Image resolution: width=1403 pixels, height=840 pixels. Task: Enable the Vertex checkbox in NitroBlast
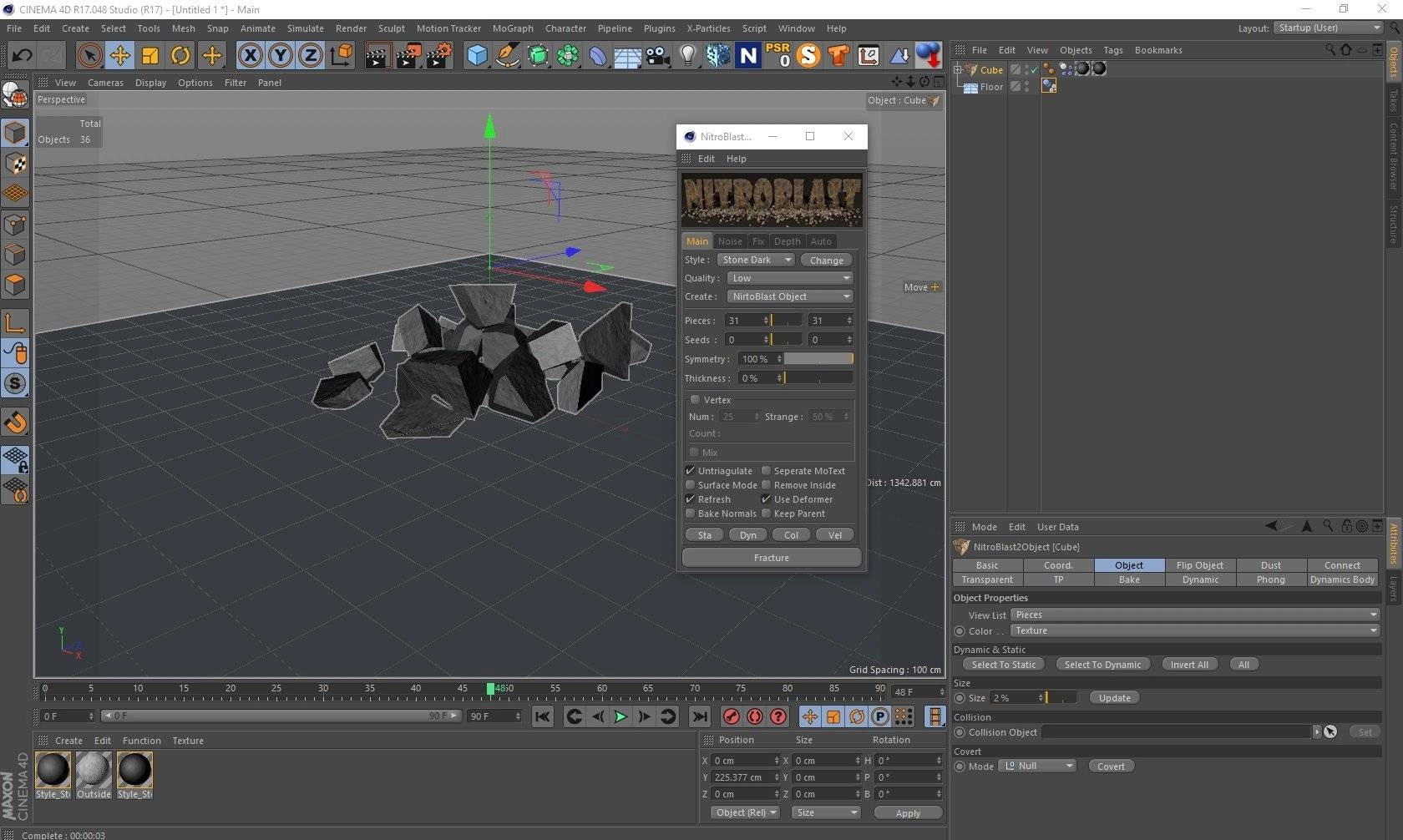pos(695,400)
